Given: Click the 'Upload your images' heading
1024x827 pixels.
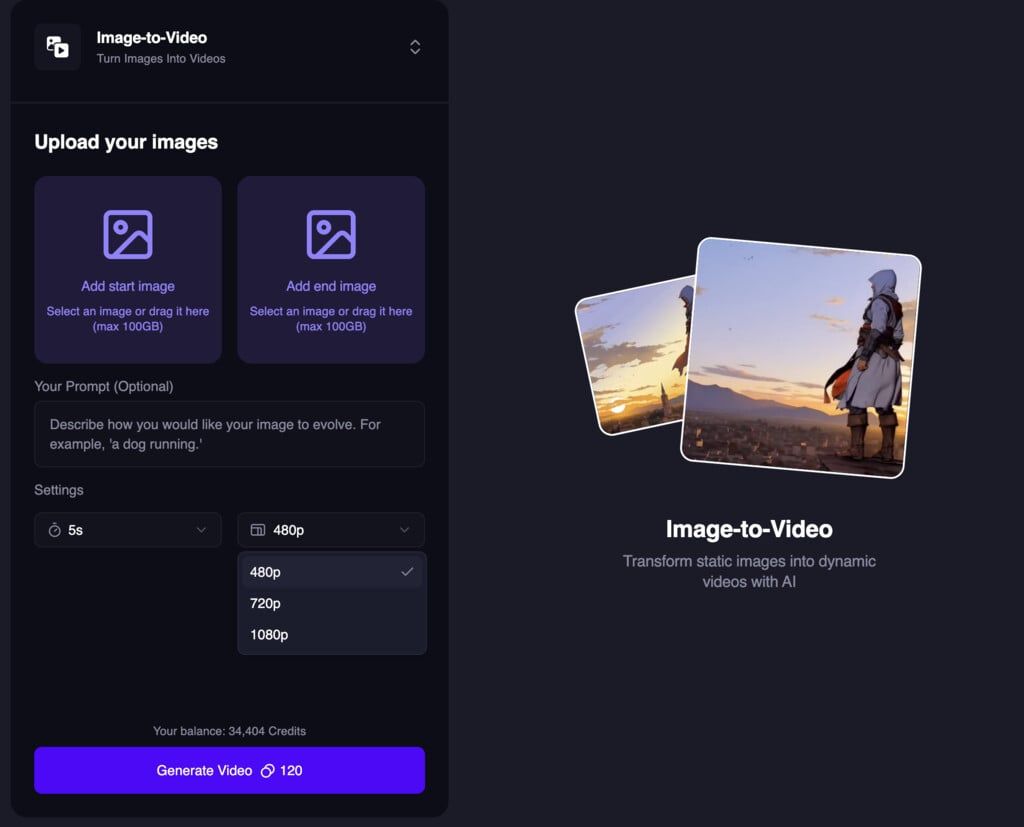Looking at the screenshot, I should tap(126, 142).
